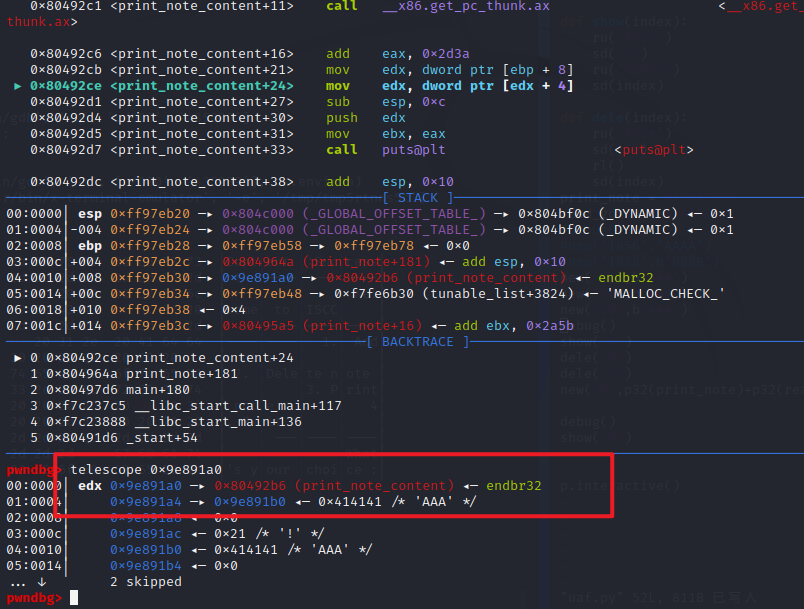Click telescope pointer 0x9e891b0 in row 01
This screenshot has width=804, height=609.
(250, 501)
